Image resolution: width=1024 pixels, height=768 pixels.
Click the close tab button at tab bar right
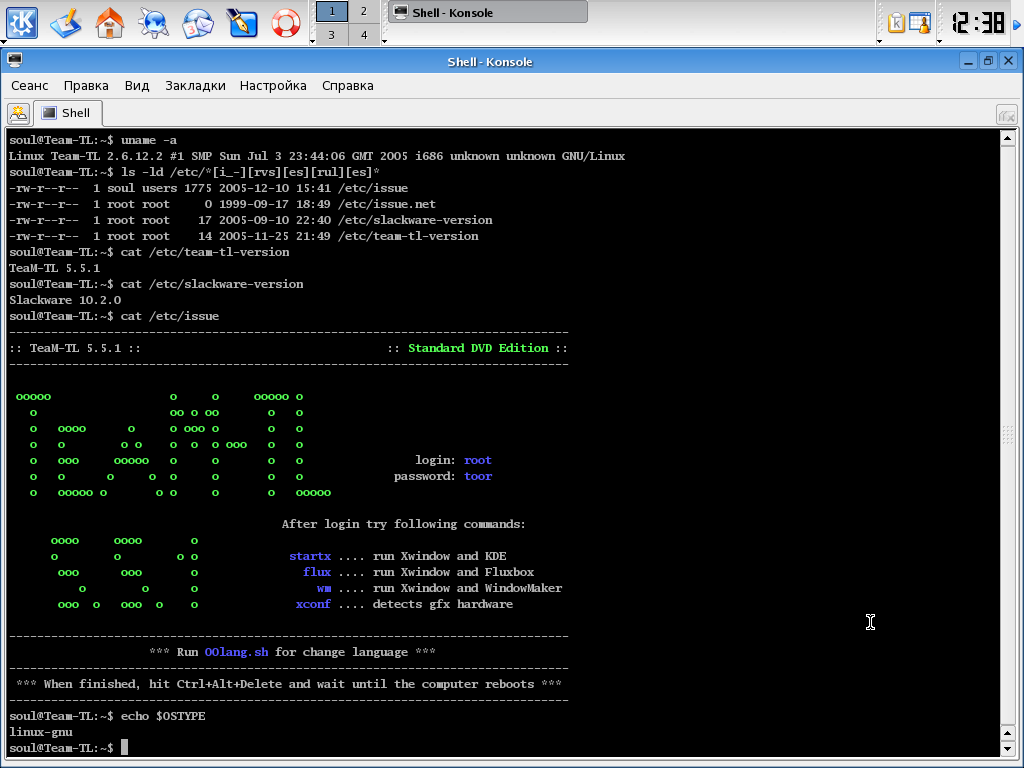click(x=1006, y=116)
